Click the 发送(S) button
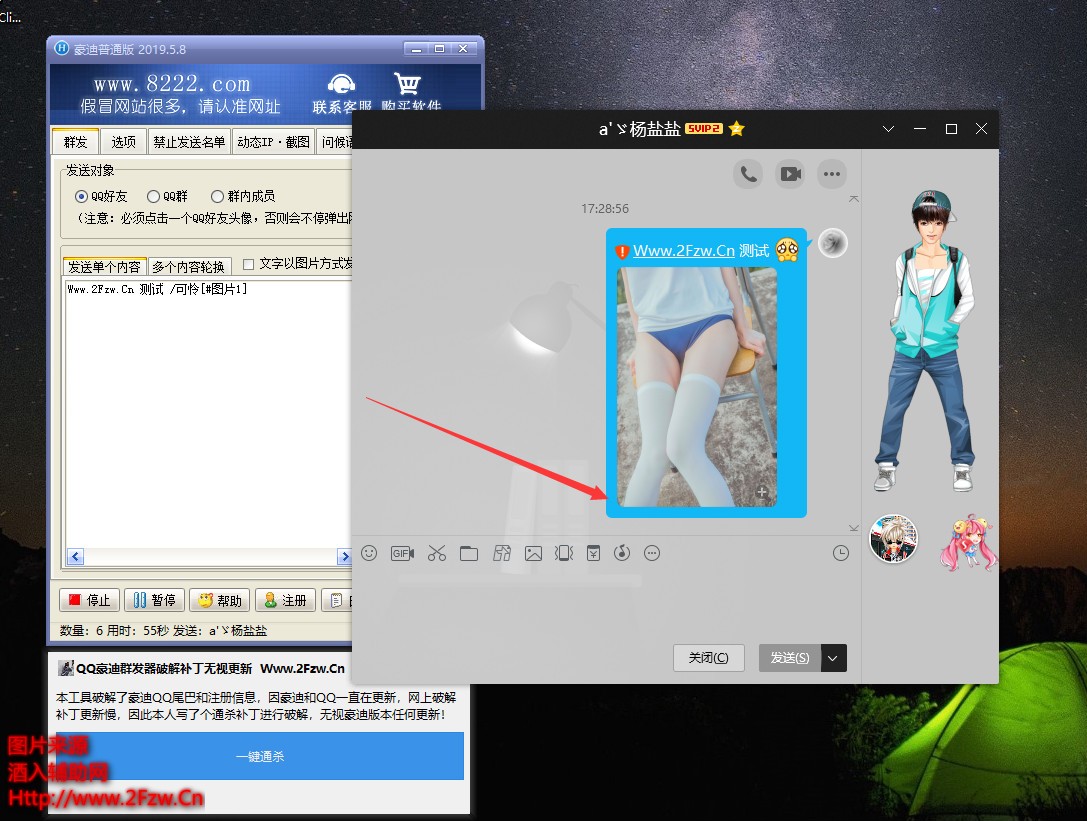Image resolution: width=1087 pixels, height=821 pixels. point(790,658)
